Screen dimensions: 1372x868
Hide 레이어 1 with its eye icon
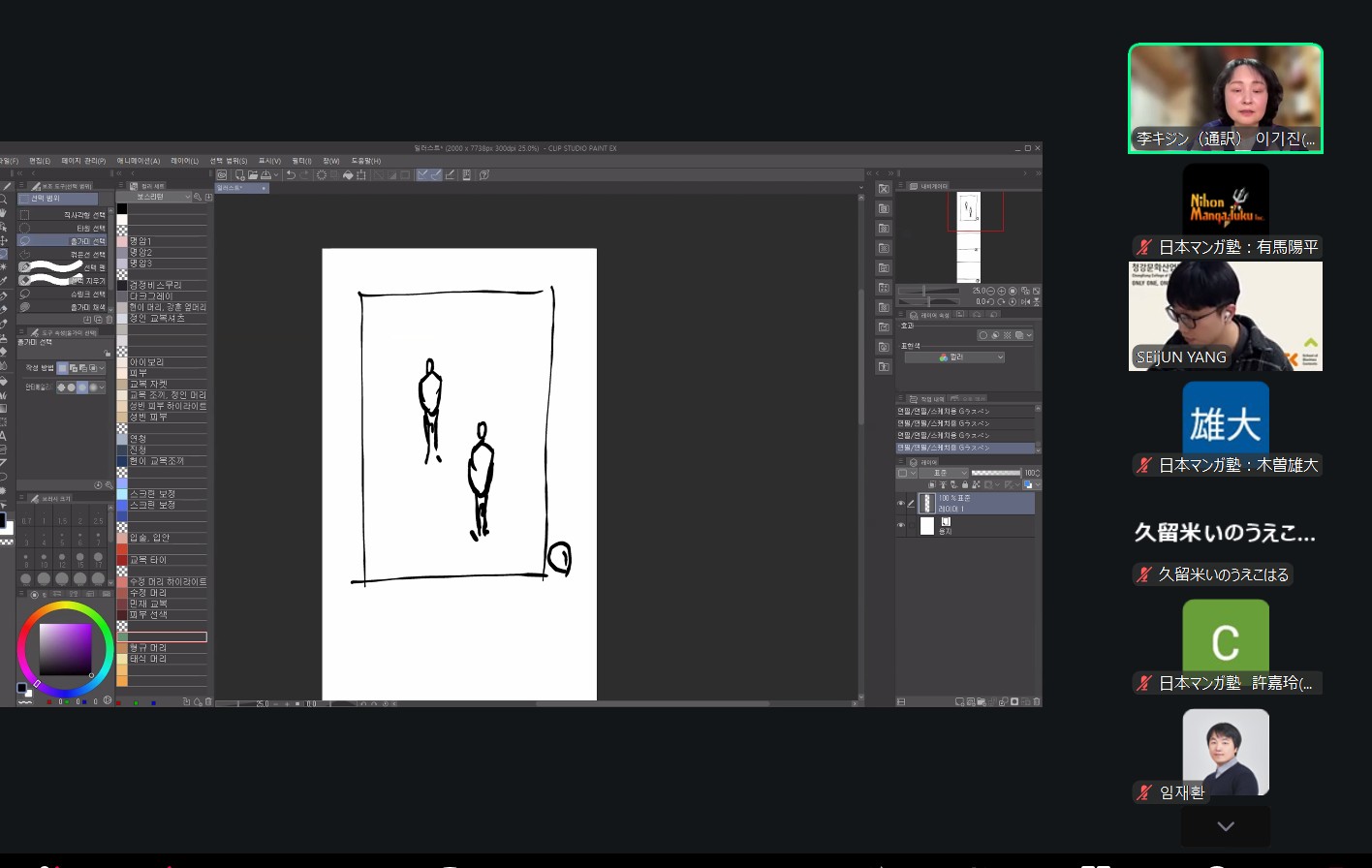(x=900, y=504)
